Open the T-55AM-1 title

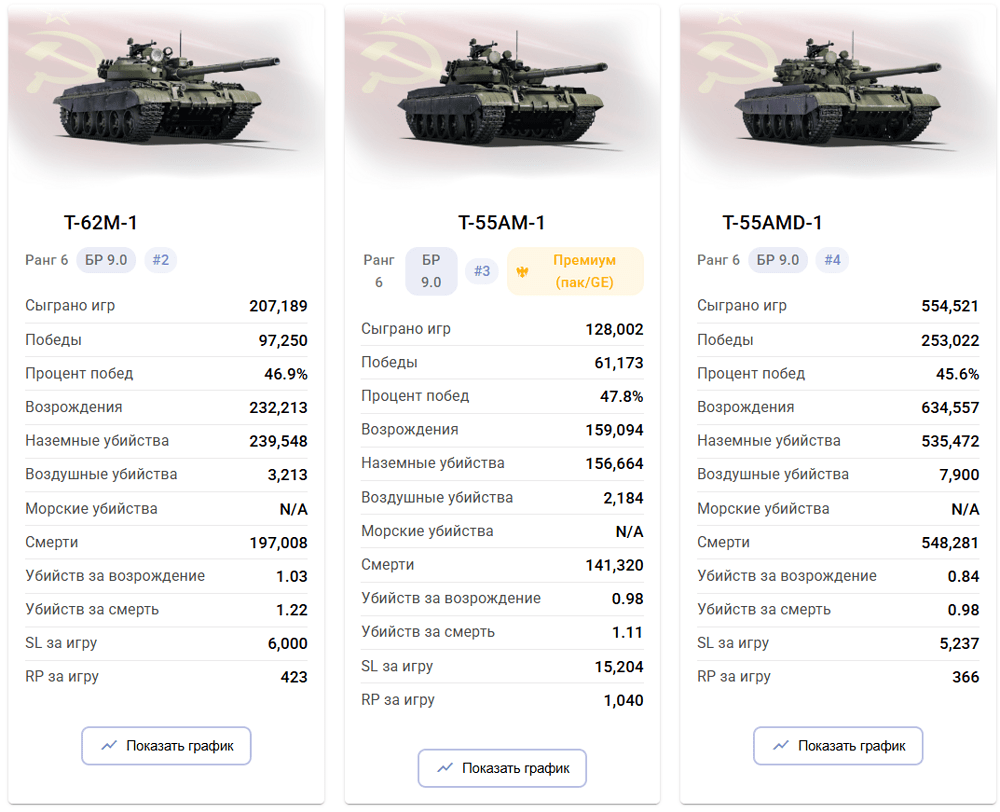point(502,223)
